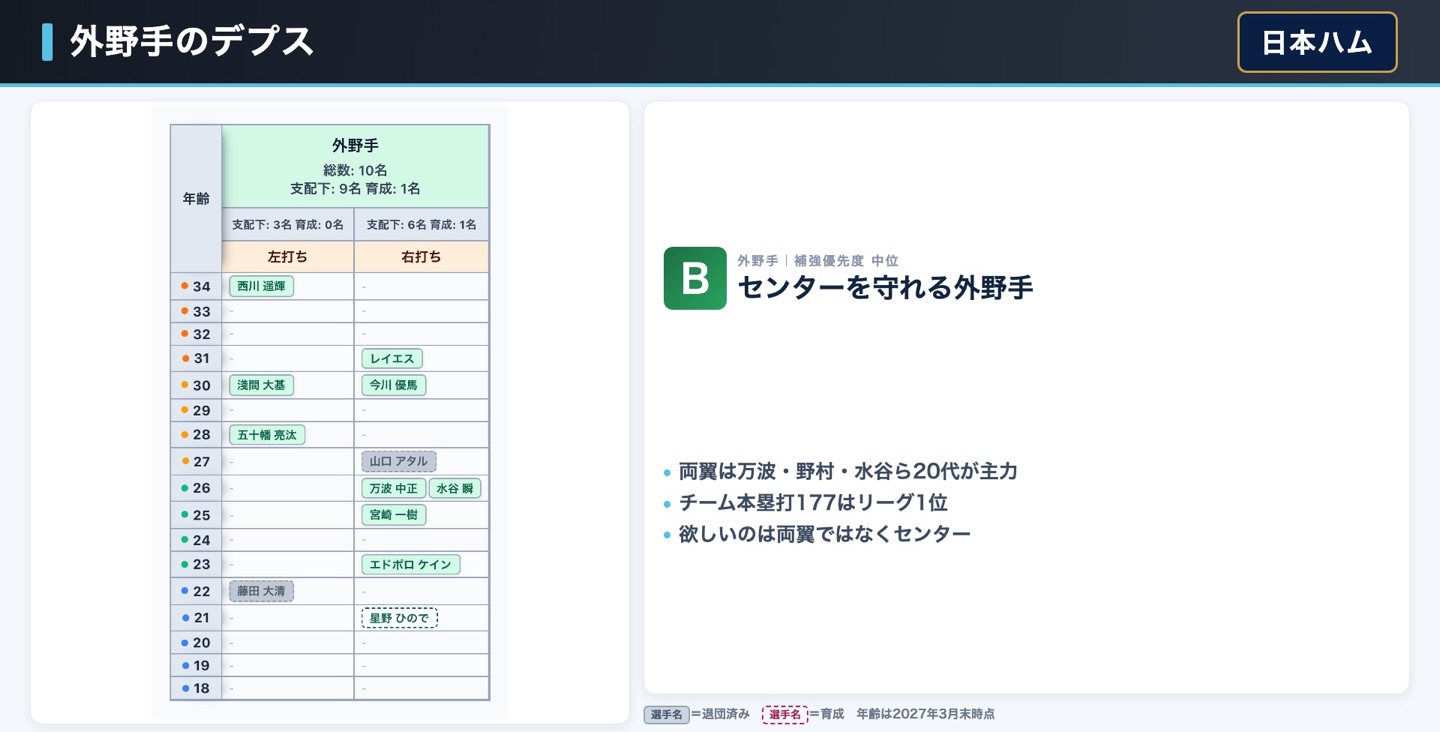
Task: Select the 外野手 table header title
Action: 355,146
